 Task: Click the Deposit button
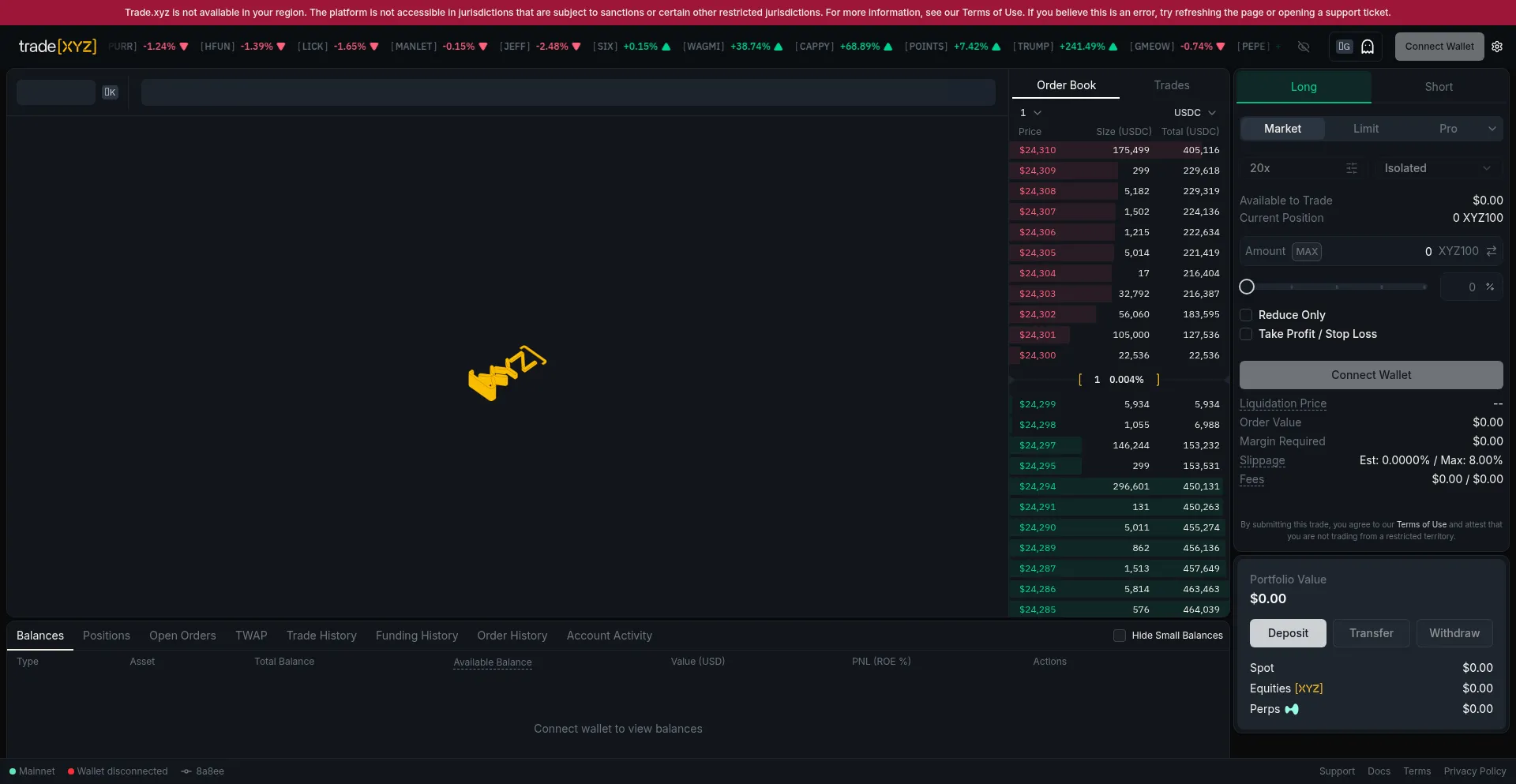(1288, 633)
